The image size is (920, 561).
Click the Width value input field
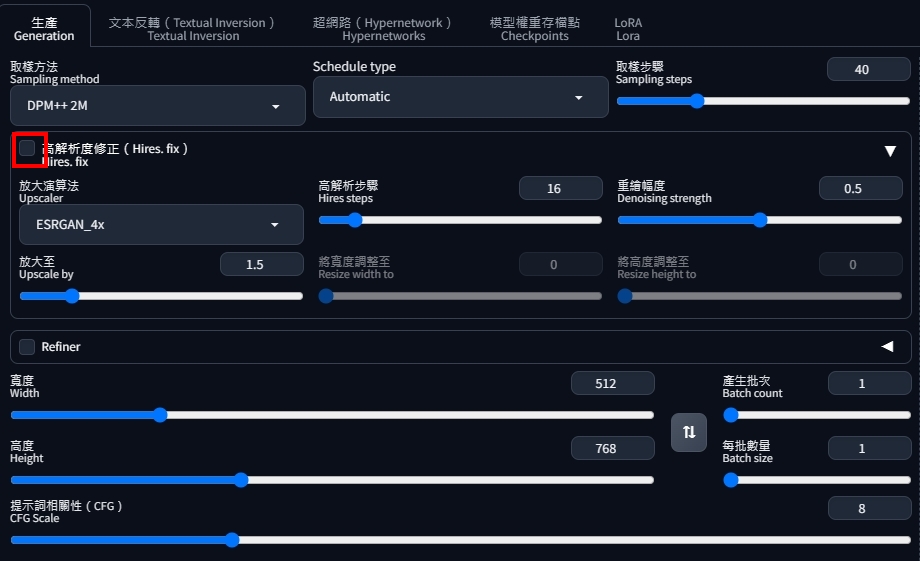612,383
